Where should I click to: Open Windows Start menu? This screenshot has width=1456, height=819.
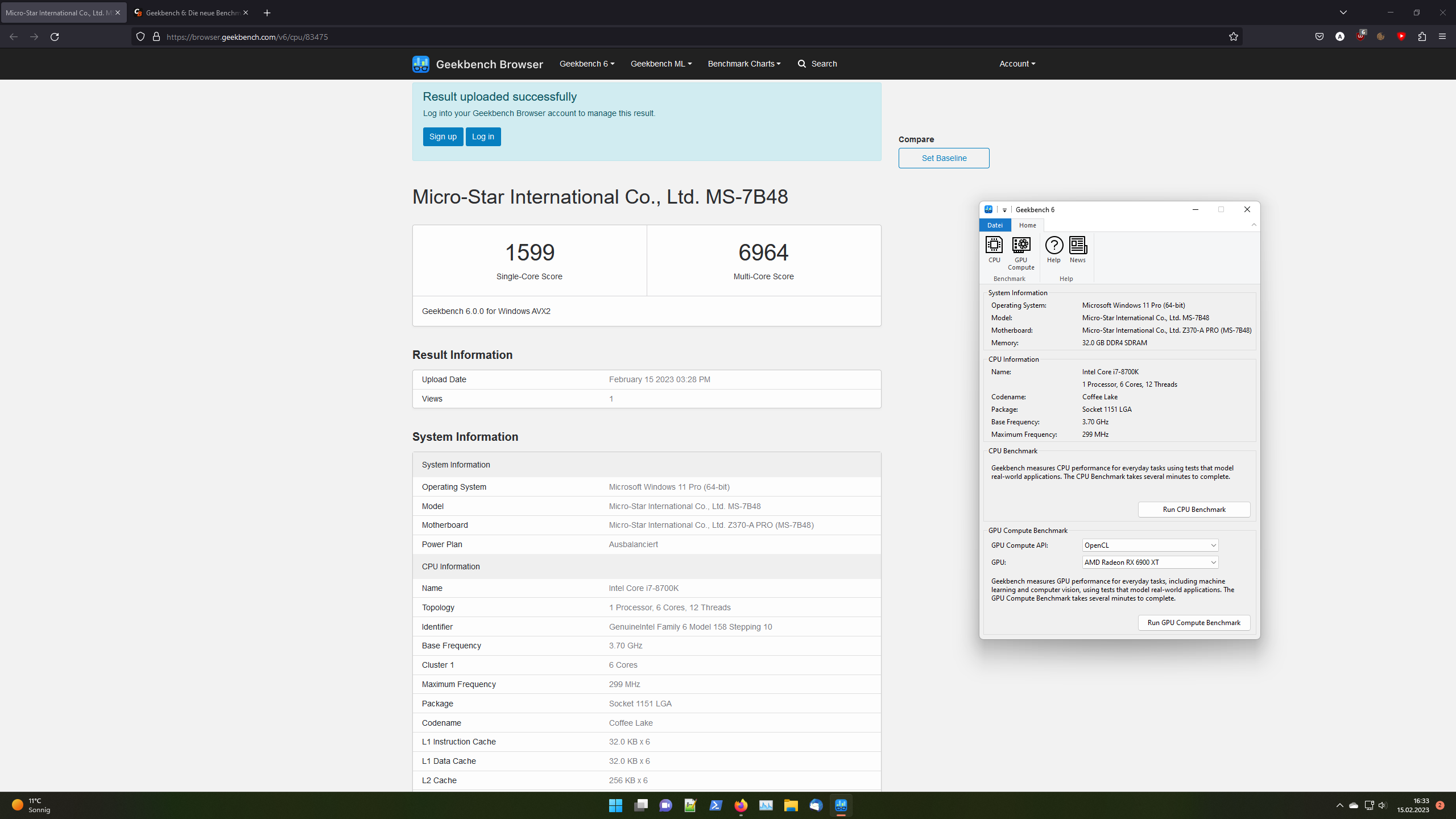(615, 805)
